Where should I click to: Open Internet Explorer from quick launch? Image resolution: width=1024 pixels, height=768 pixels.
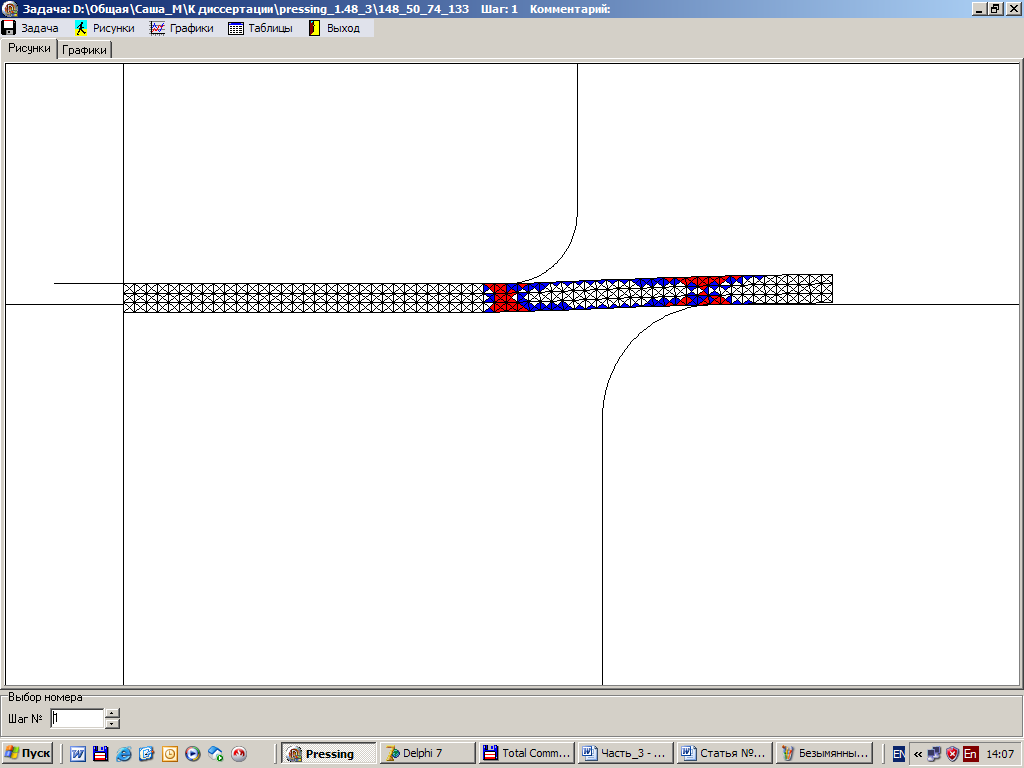pos(124,754)
